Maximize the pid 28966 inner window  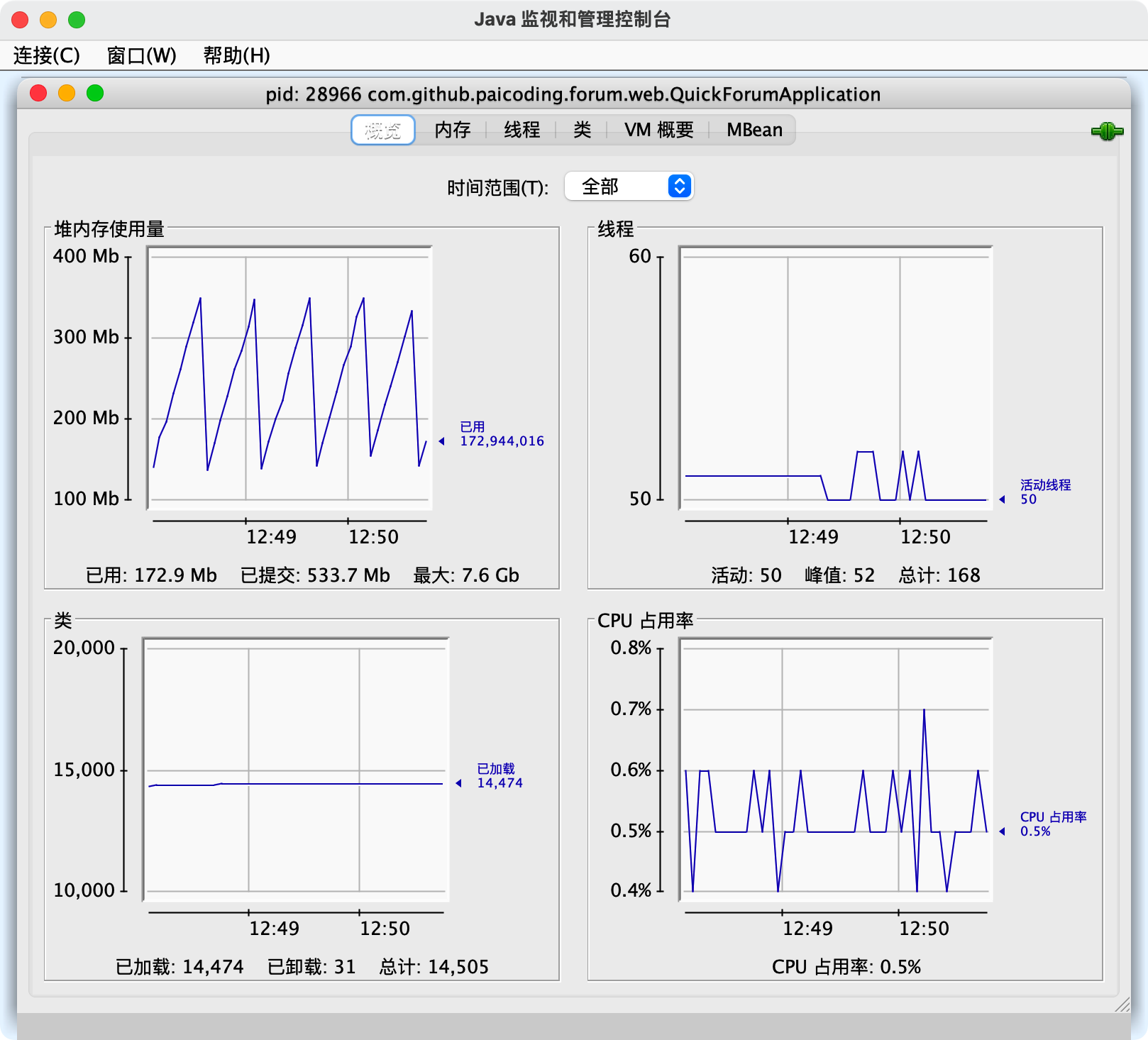[95, 94]
